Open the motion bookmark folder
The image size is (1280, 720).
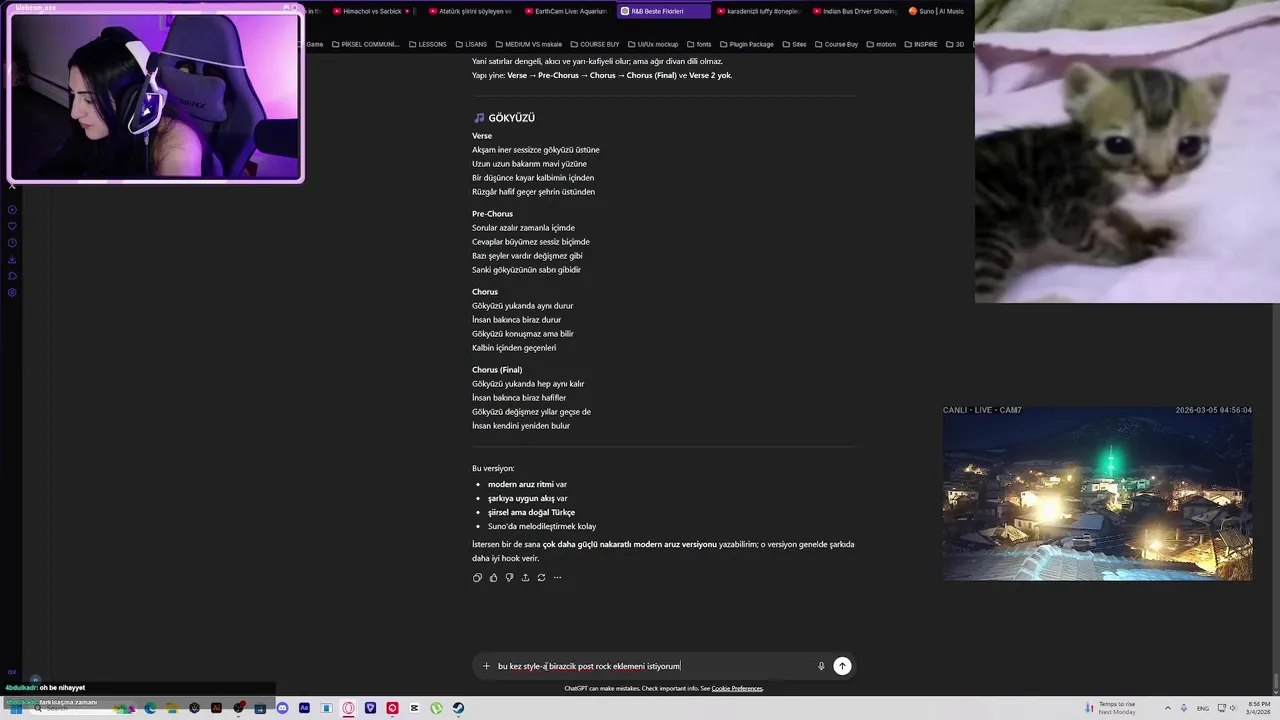(881, 44)
